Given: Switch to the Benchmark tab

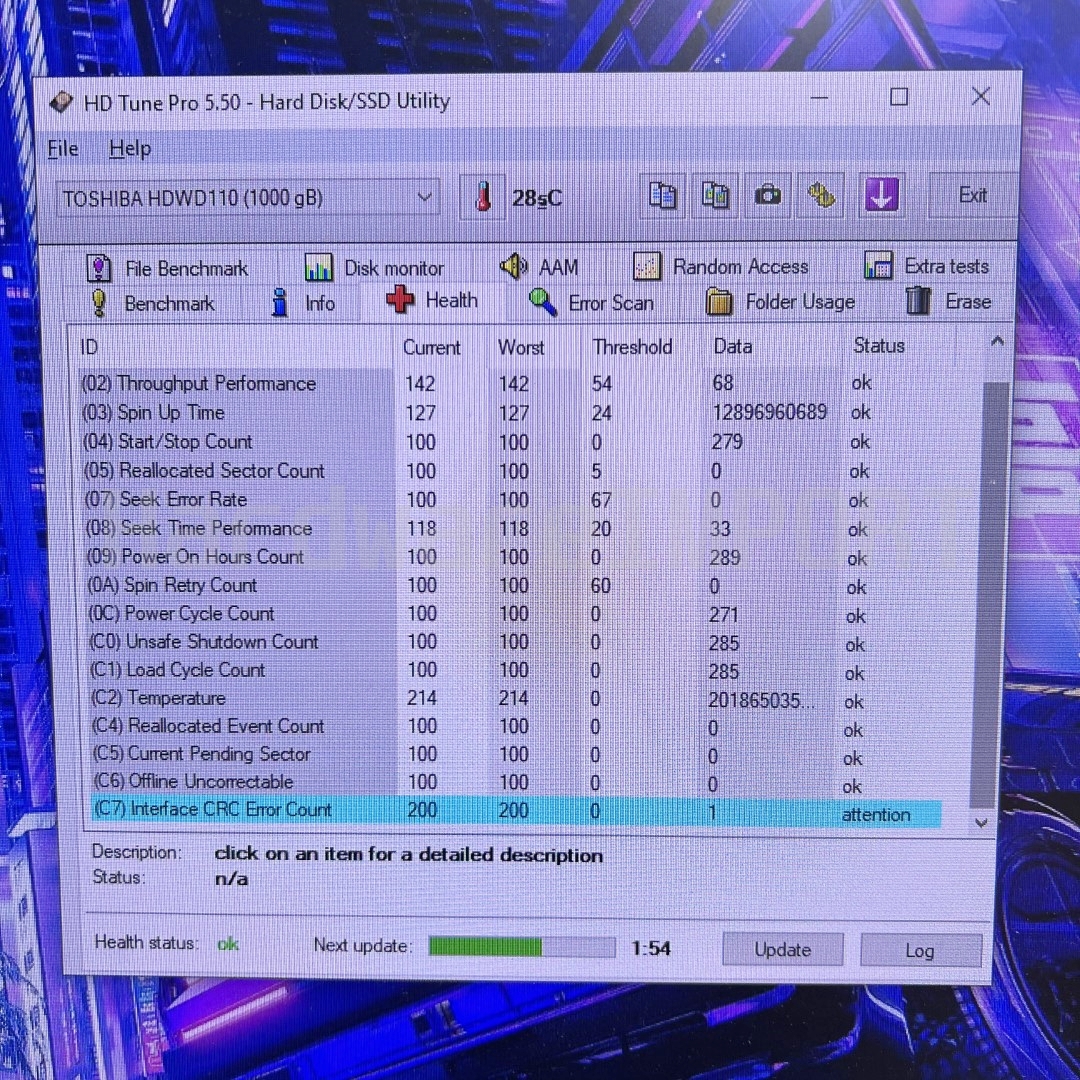Looking at the screenshot, I should (154, 303).
